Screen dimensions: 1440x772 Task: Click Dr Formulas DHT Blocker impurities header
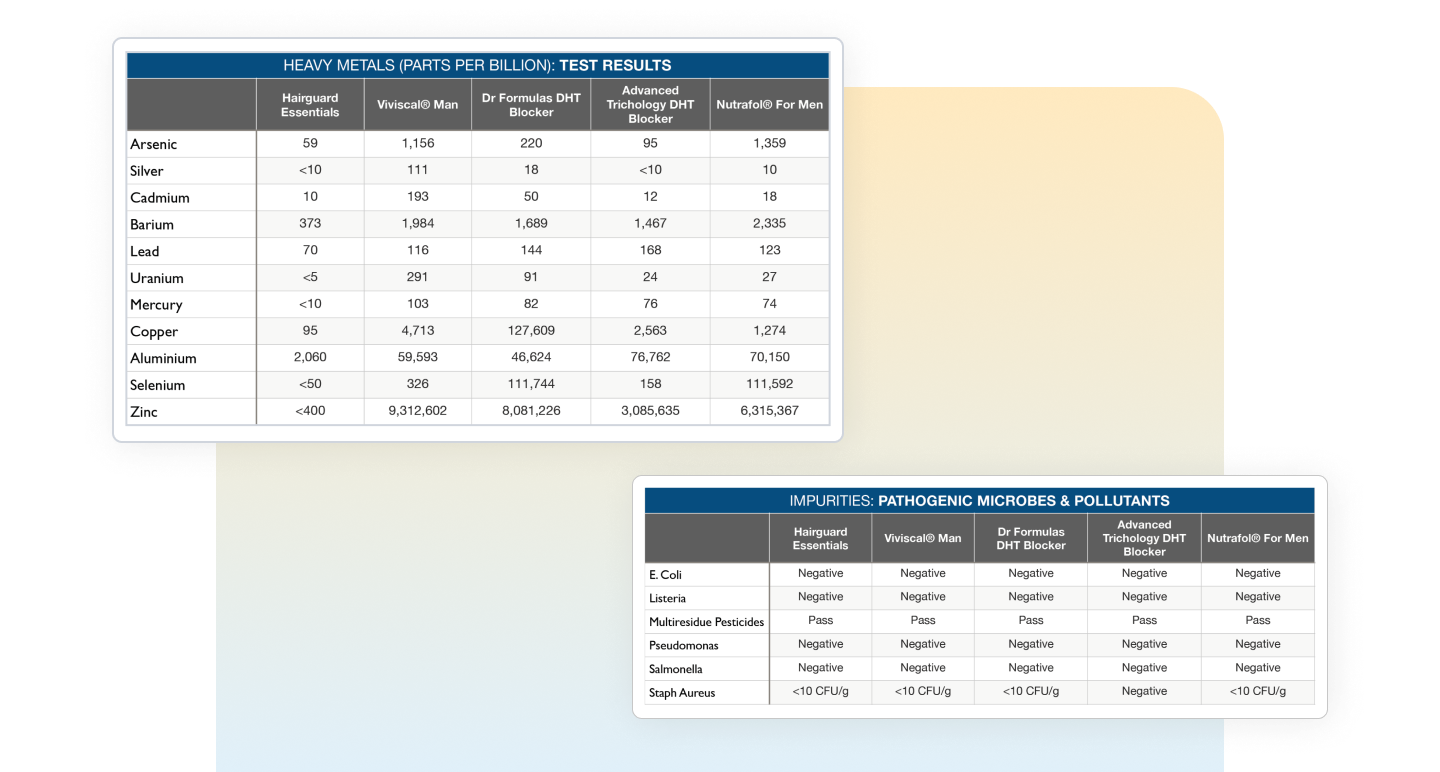pos(1031,538)
